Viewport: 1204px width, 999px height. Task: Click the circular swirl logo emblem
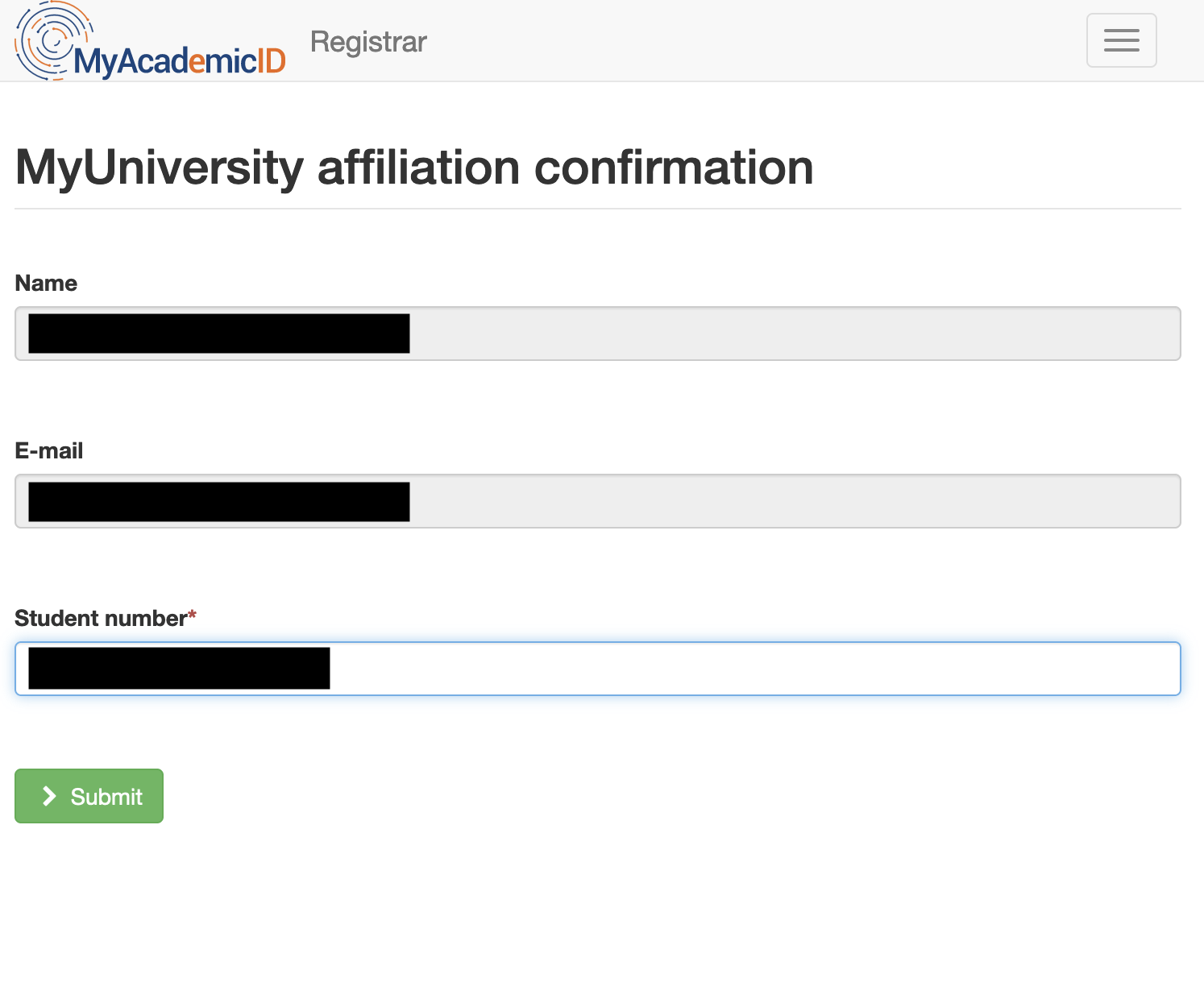[50, 39]
